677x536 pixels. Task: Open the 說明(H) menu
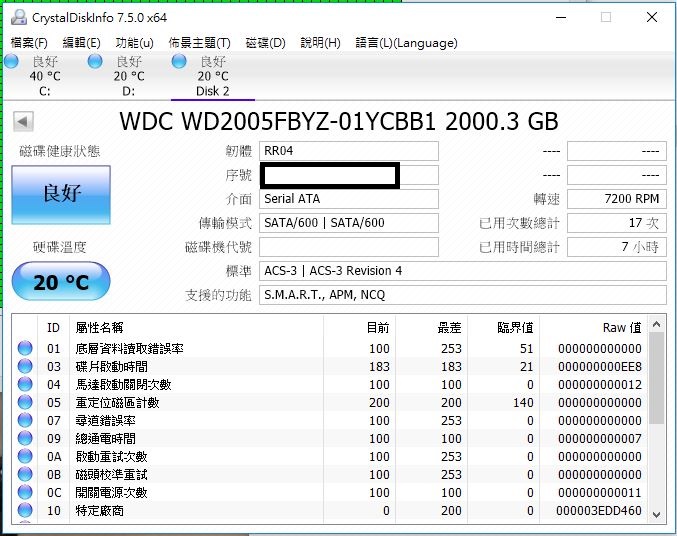[320, 43]
